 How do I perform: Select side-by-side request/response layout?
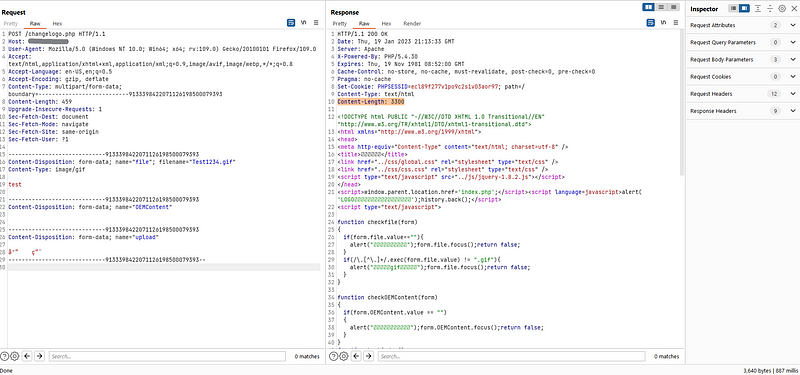tap(648, 7)
